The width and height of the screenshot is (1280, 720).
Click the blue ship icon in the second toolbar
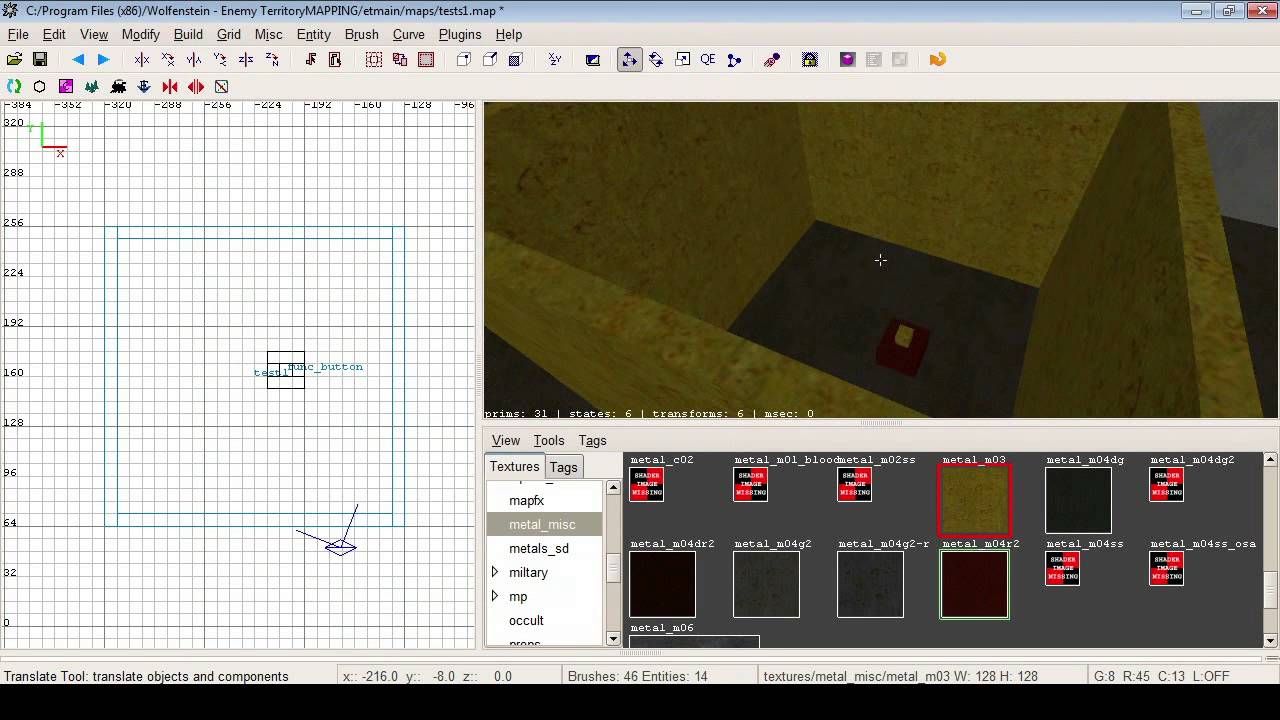[x=144, y=87]
